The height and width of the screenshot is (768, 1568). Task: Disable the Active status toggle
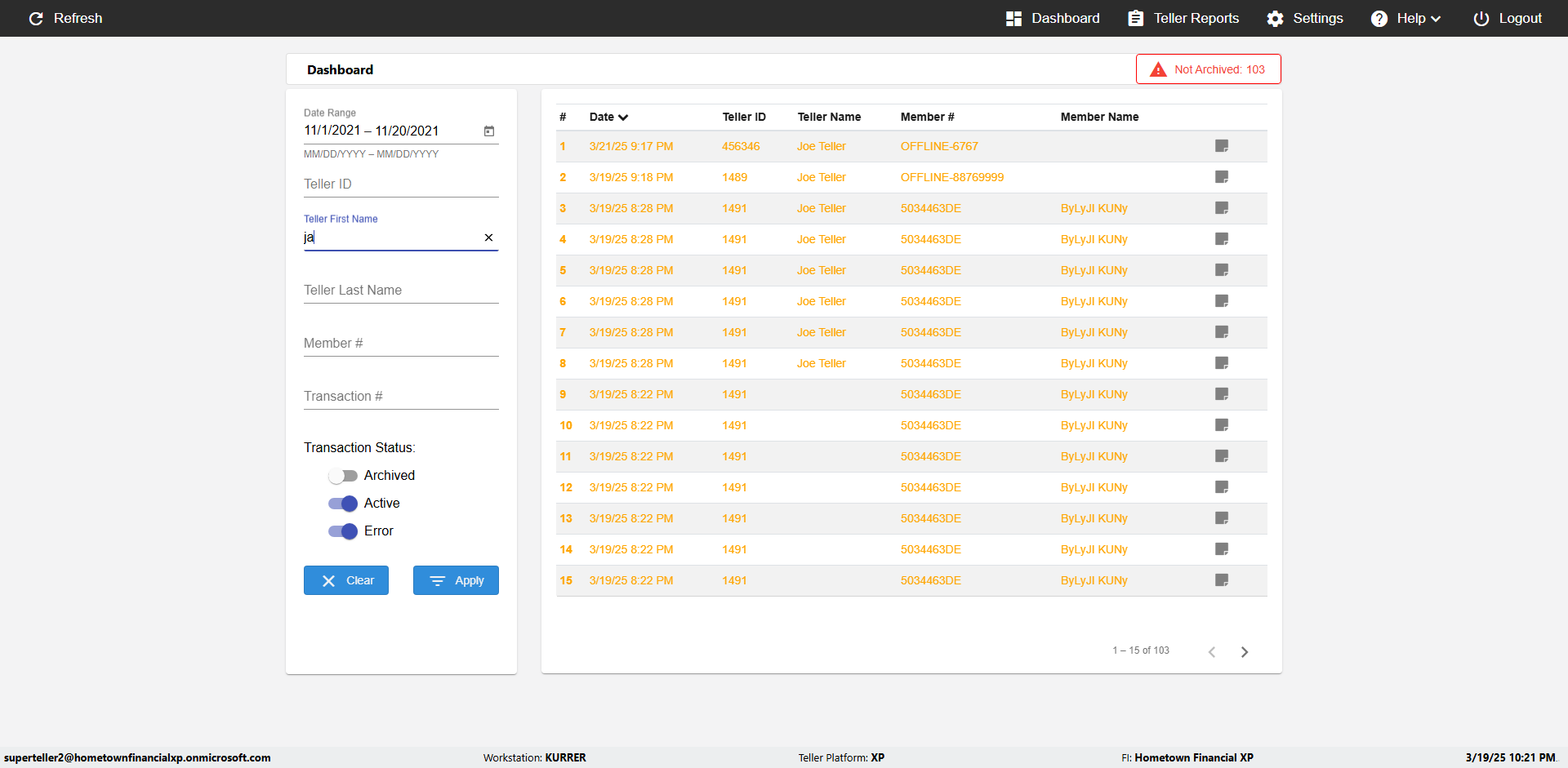click(343, 504)
